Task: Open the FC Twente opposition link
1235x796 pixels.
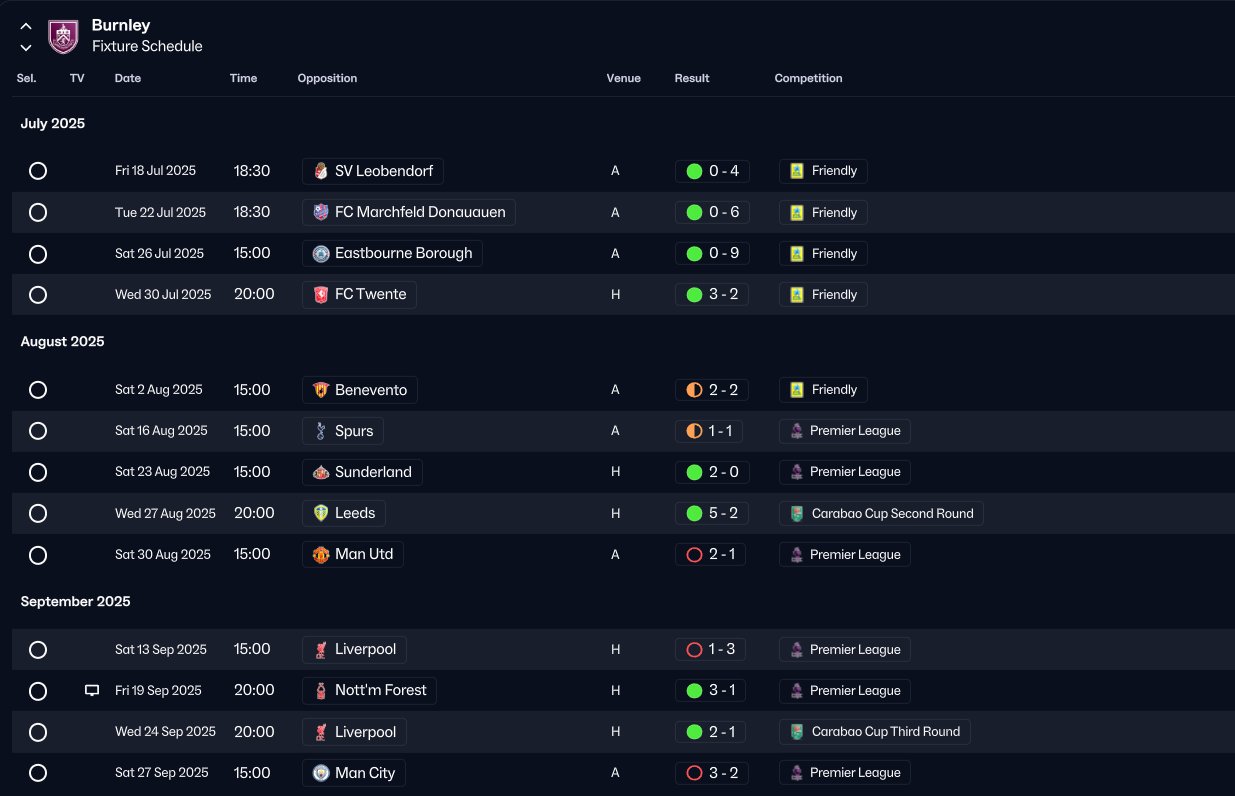Action: (360, 295)
